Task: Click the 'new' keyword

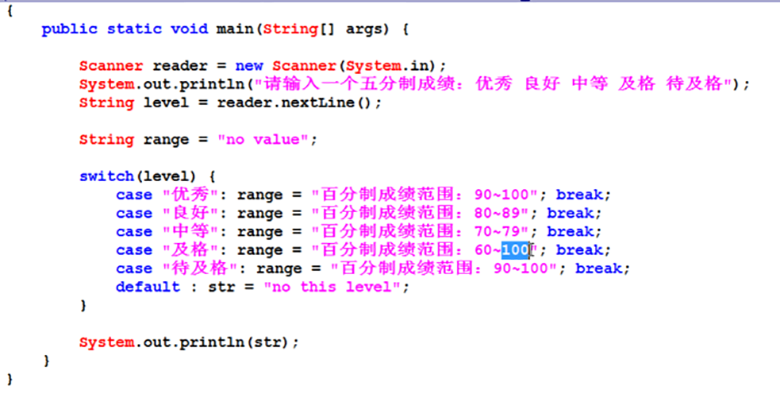Action: 249,66
